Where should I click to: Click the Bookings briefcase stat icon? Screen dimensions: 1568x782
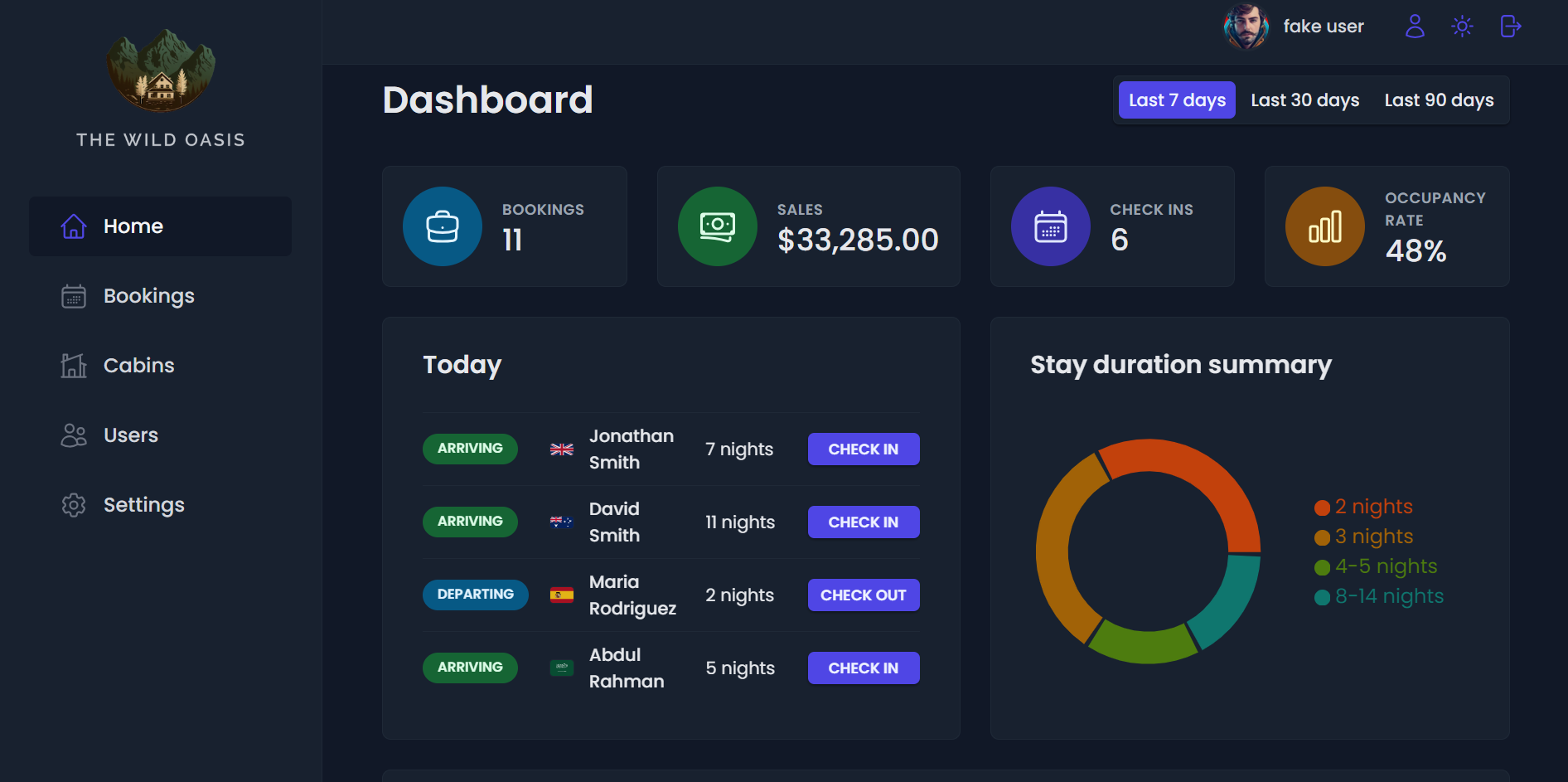[443, 226]
